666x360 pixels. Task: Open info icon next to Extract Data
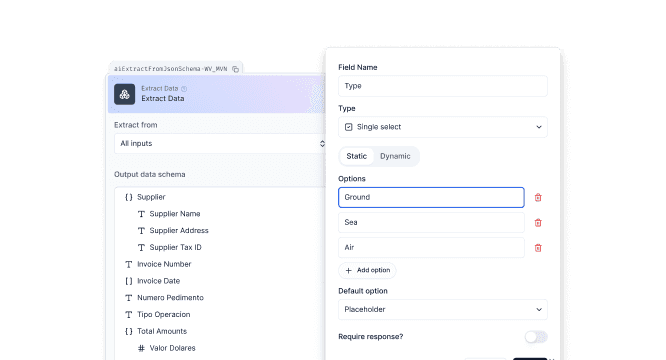coord(184,89)
